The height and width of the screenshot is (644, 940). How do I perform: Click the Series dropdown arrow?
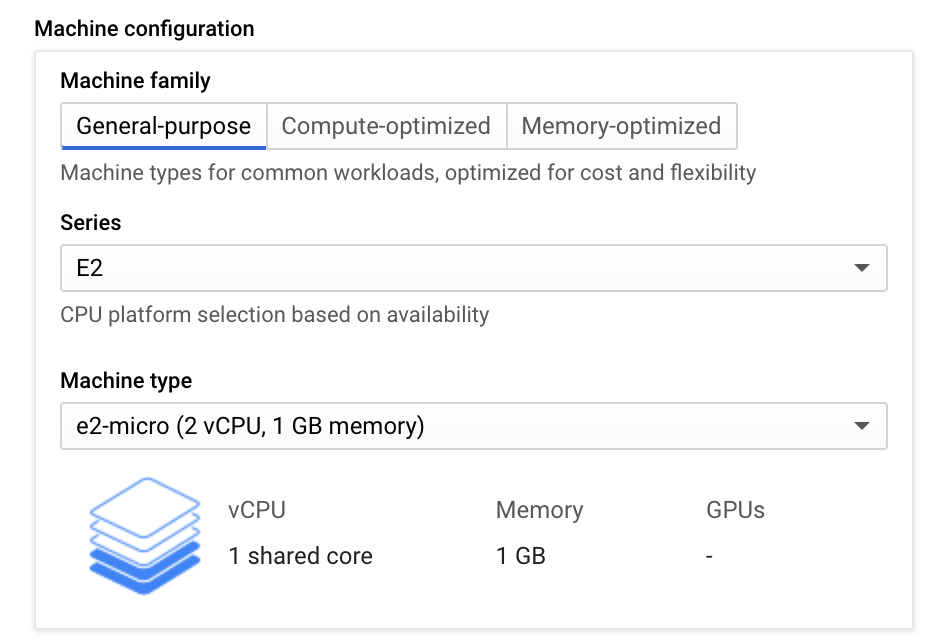click(x=861, y=268)
